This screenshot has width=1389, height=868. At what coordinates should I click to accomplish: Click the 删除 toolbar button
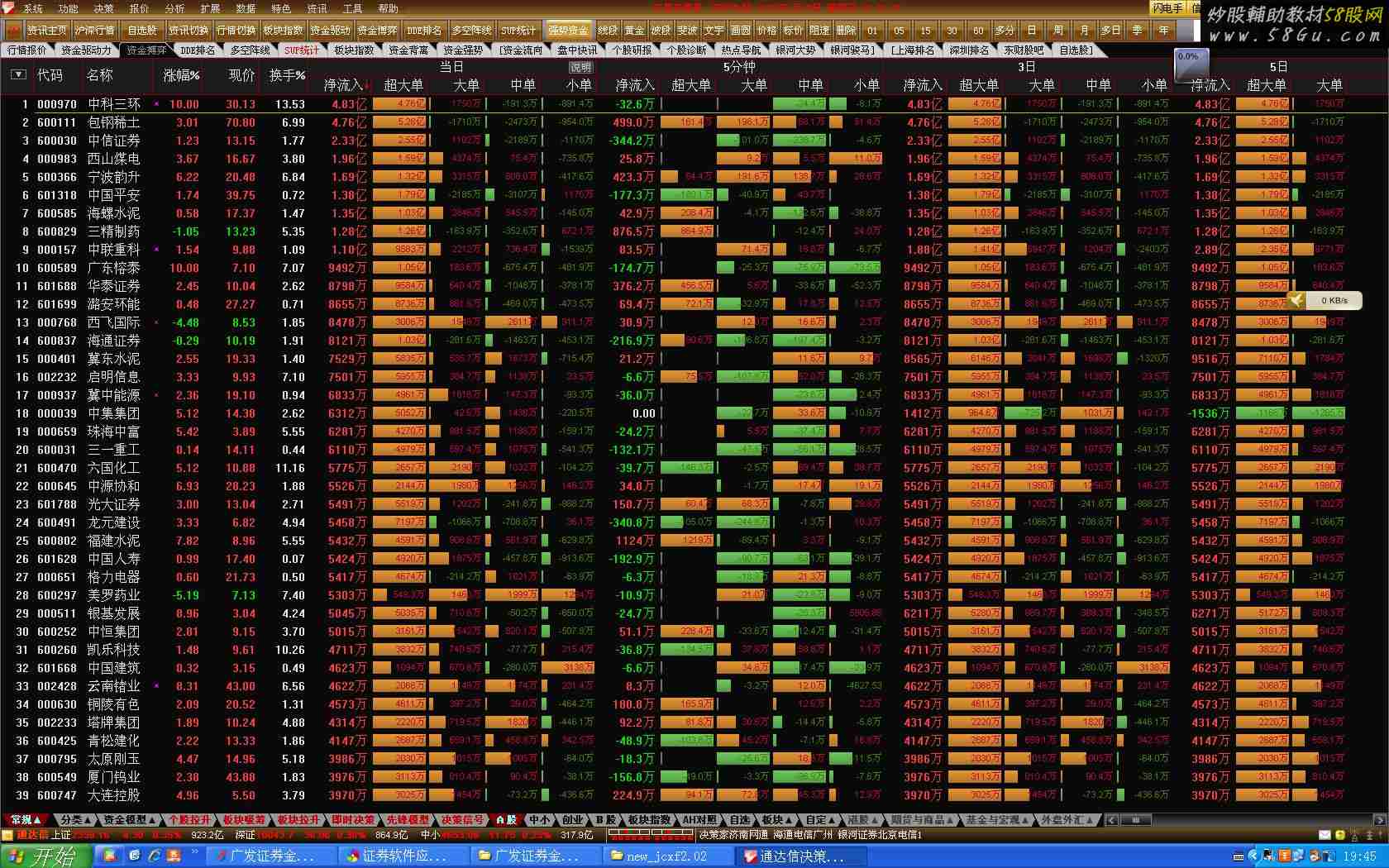pyautogui.click(x=845, y=30)
